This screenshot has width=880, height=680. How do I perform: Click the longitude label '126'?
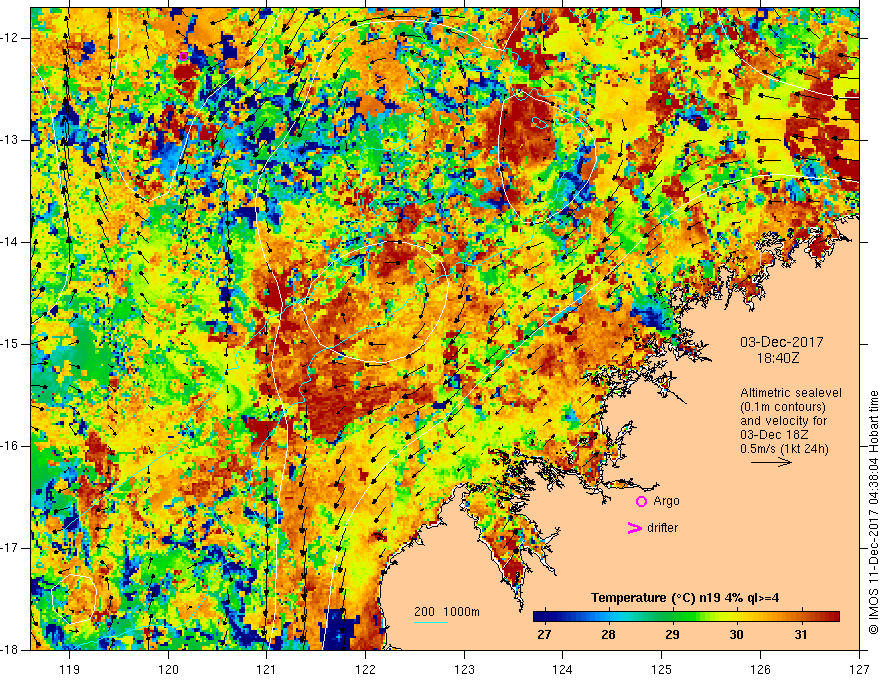[x=760, y=669]
